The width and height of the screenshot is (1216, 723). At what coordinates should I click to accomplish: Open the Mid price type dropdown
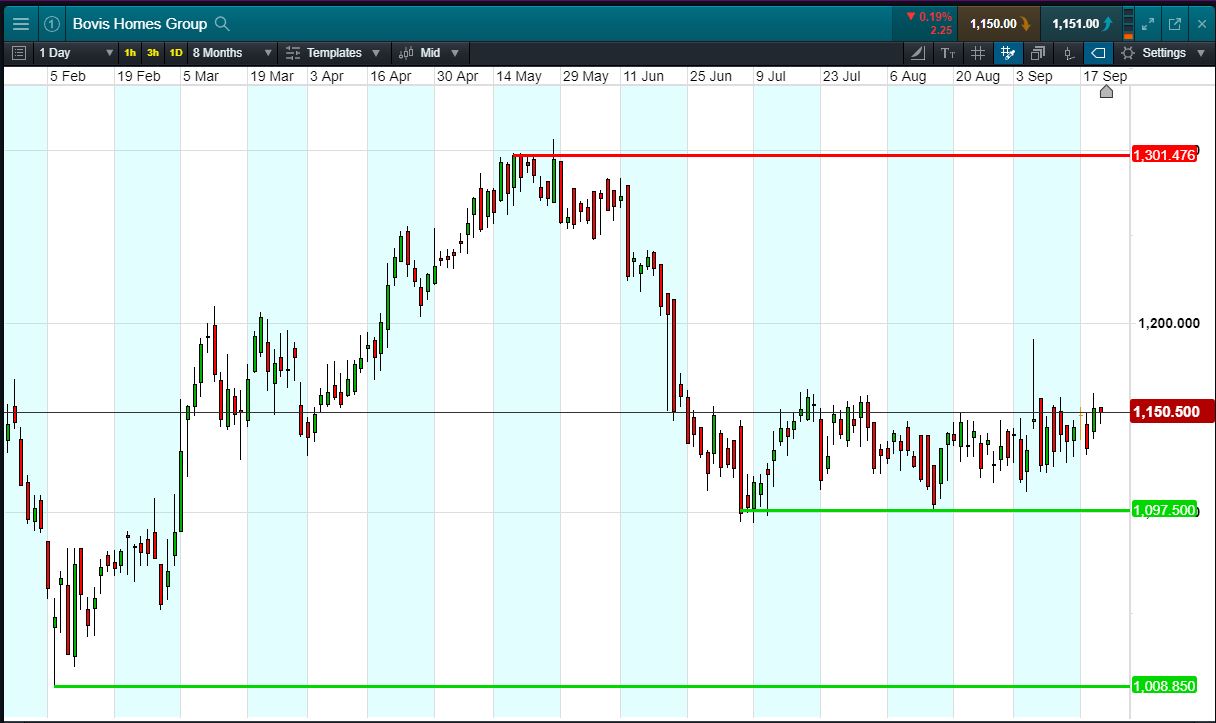(430, 53)
